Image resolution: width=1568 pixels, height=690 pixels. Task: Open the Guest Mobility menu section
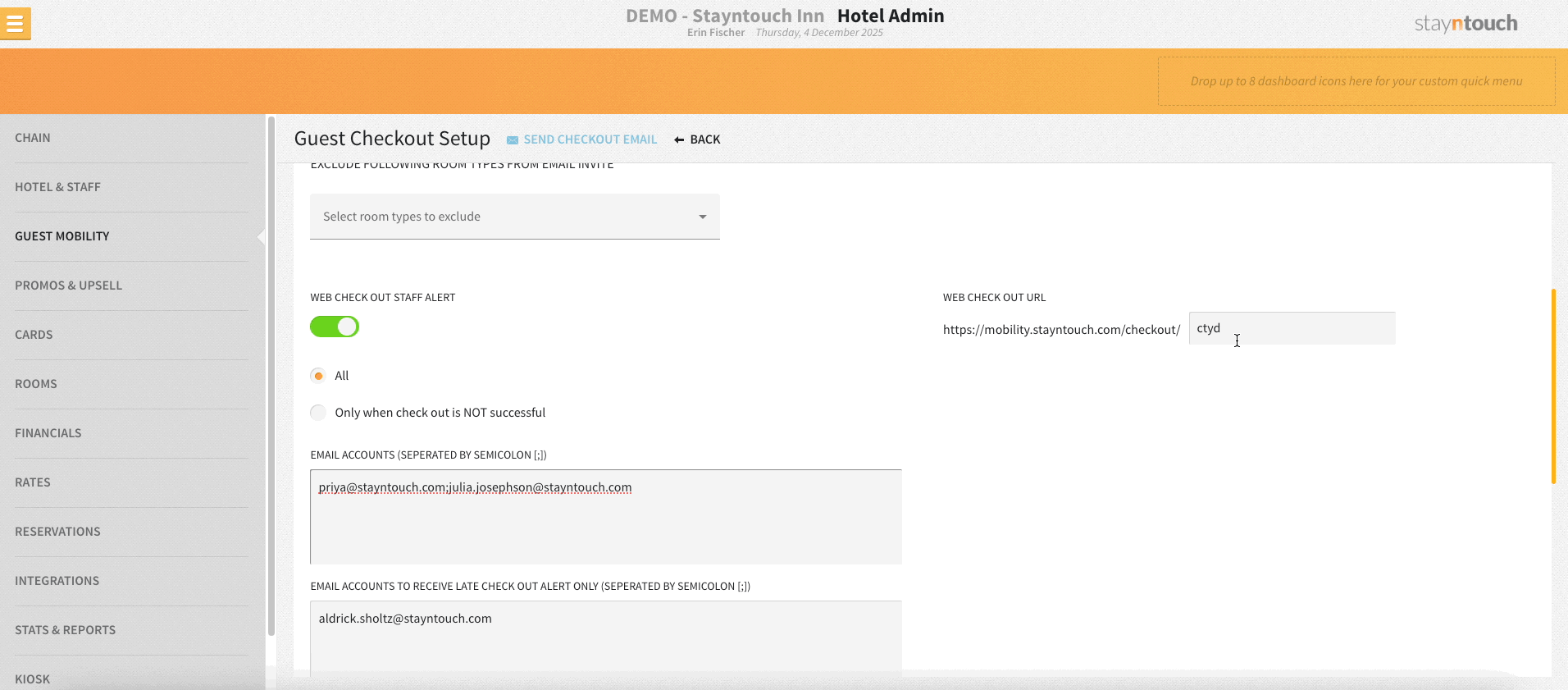click(x=131, y=236)
